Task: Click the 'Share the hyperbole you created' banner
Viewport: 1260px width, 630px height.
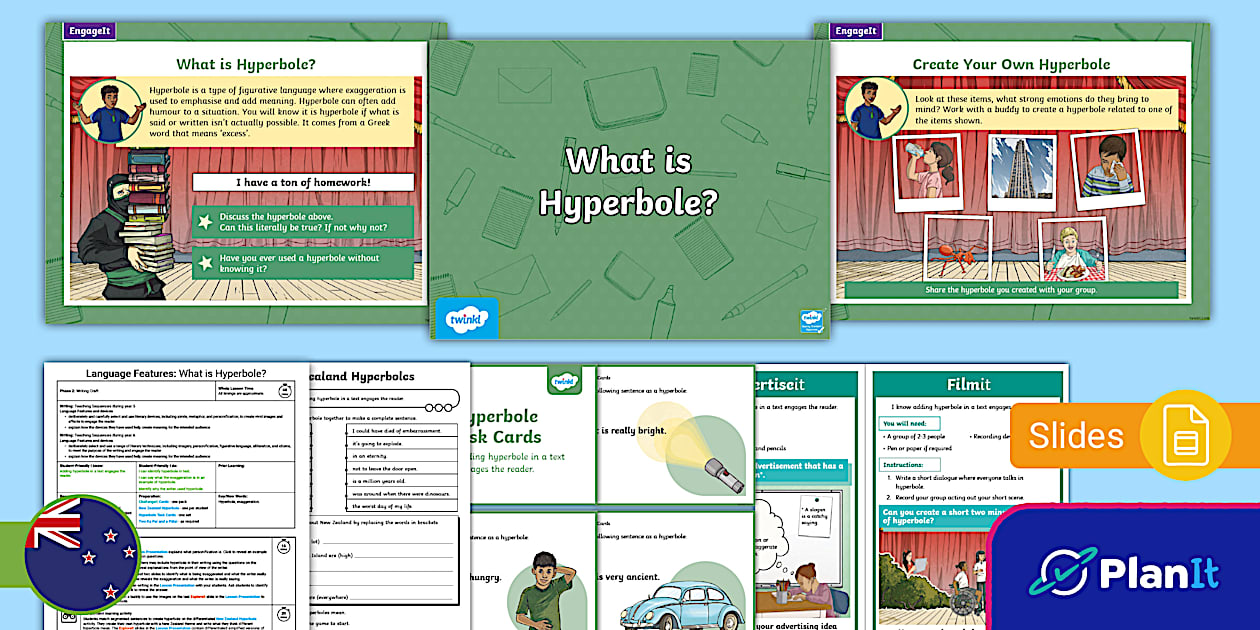Action: click(1010, 292)
